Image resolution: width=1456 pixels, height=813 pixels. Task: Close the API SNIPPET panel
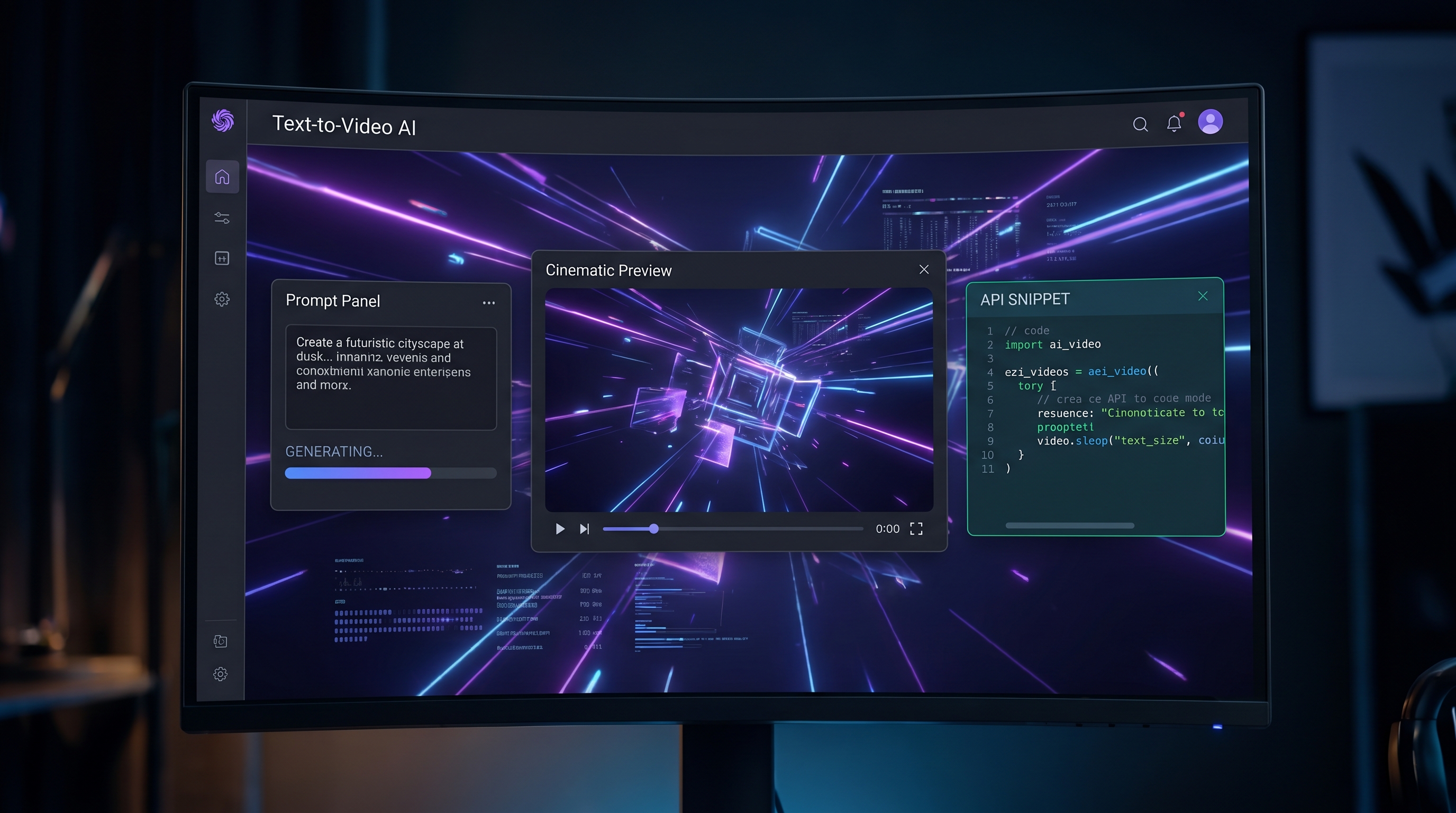coord(1203,296)
